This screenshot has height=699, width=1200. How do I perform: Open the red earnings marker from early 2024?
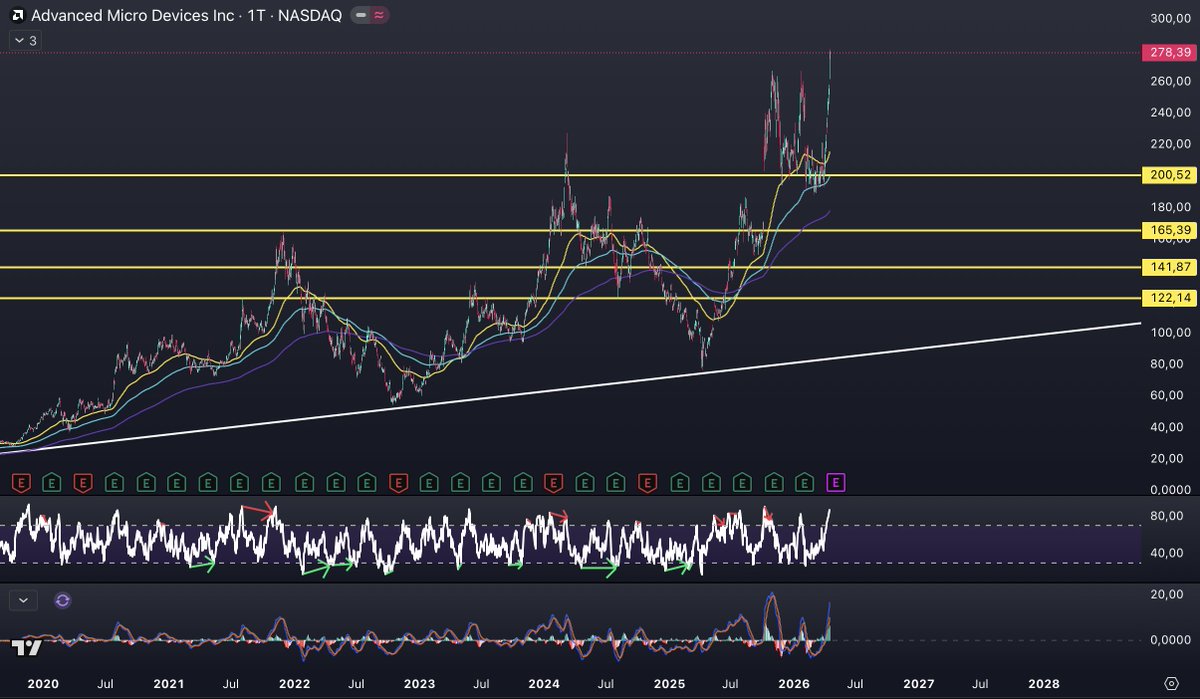(552, 483)
